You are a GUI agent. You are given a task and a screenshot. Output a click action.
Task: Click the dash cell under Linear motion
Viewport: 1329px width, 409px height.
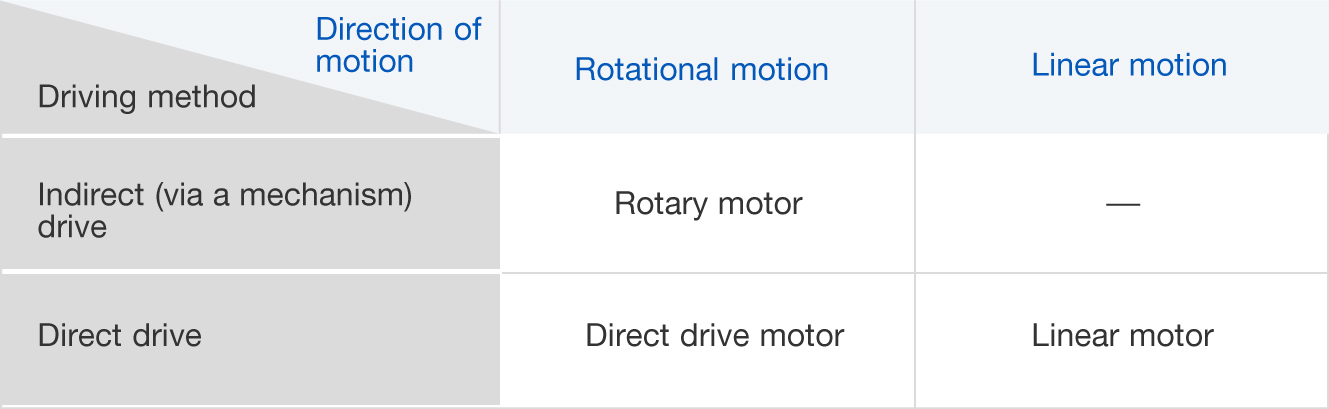point(1123,204)
